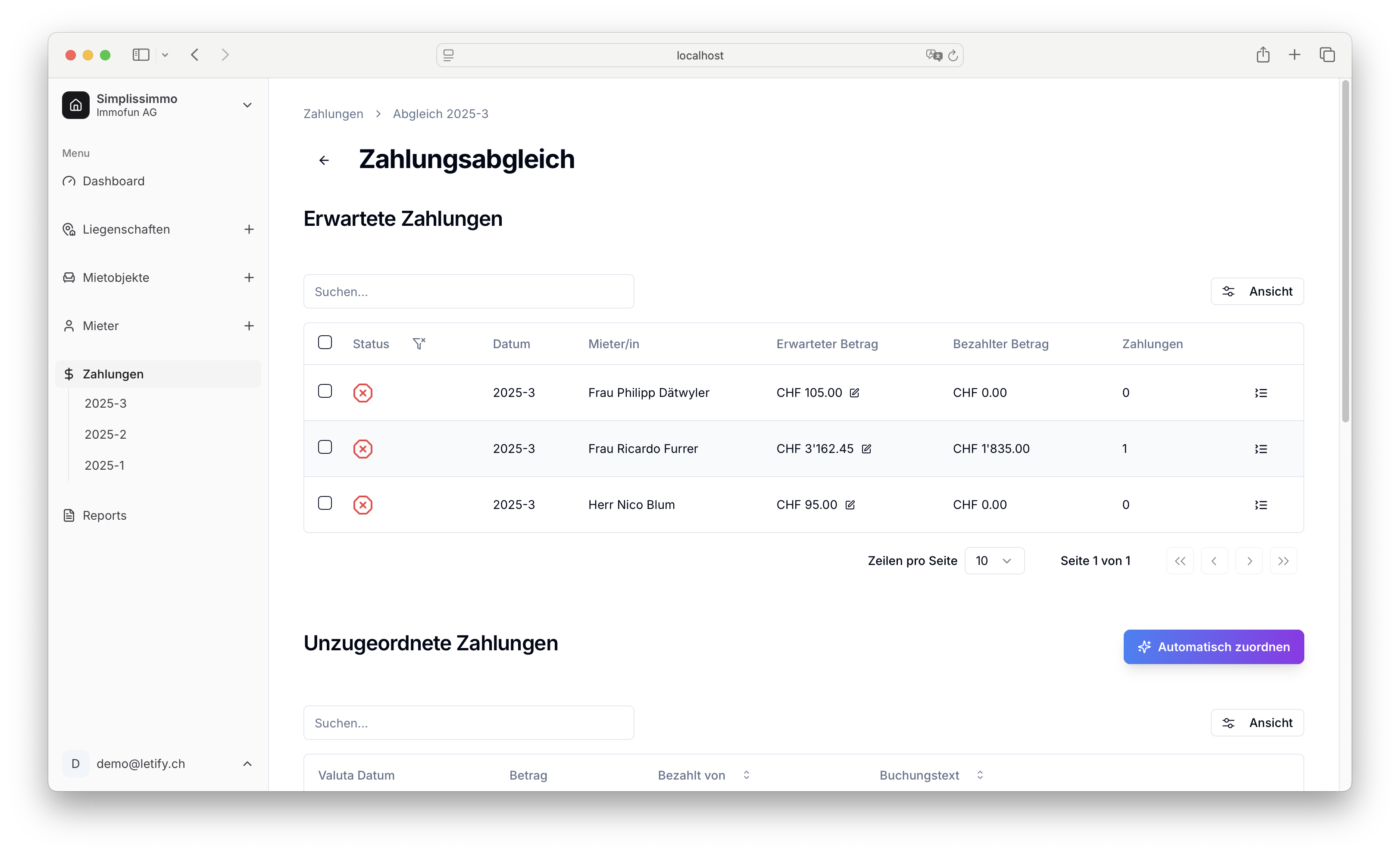Sort the Buchungstext column

click(980, 775)
